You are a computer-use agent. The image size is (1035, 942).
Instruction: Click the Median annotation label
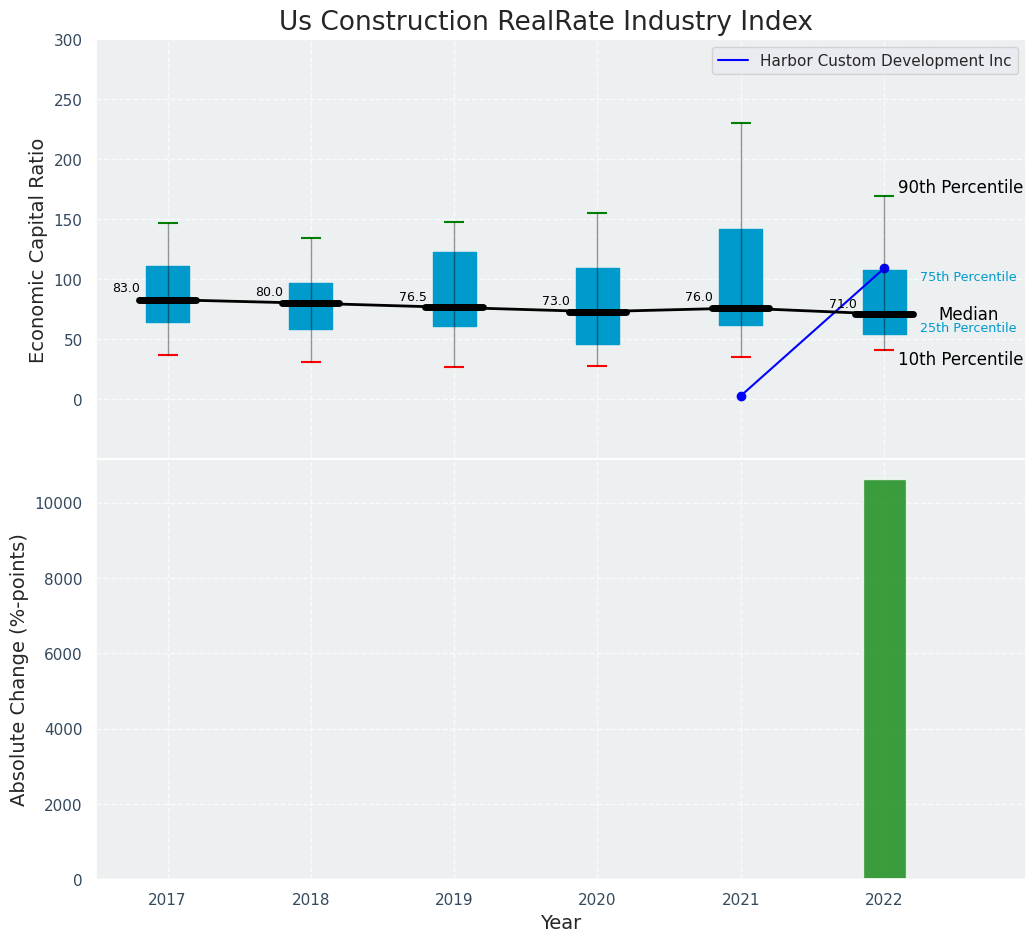coord(967,314)
